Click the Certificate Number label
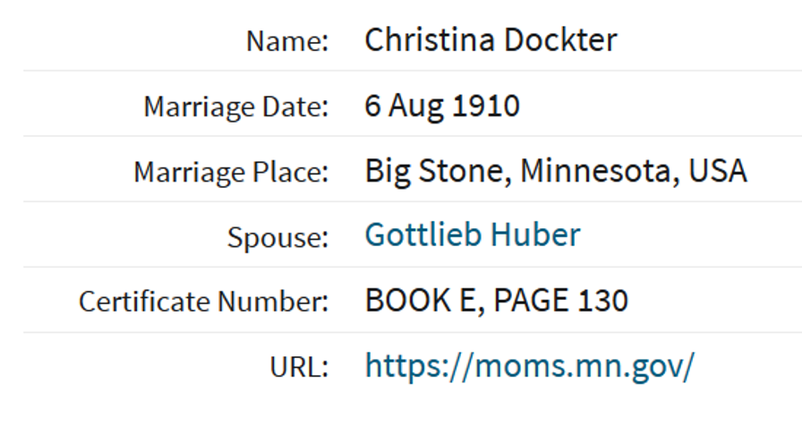Image resolution: width=802 pixels, height=435 pixels. [204, 301]
